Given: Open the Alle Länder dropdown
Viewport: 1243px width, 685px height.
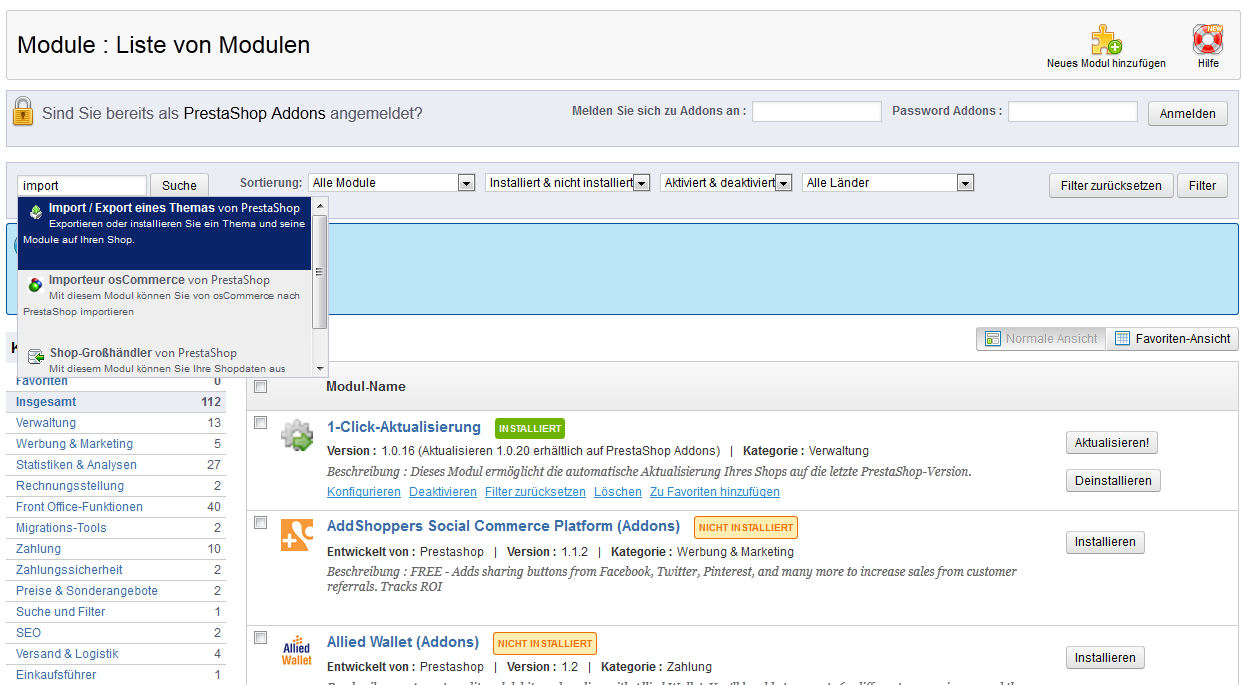Looking at the screenshot, I should [x=888, y=183].
